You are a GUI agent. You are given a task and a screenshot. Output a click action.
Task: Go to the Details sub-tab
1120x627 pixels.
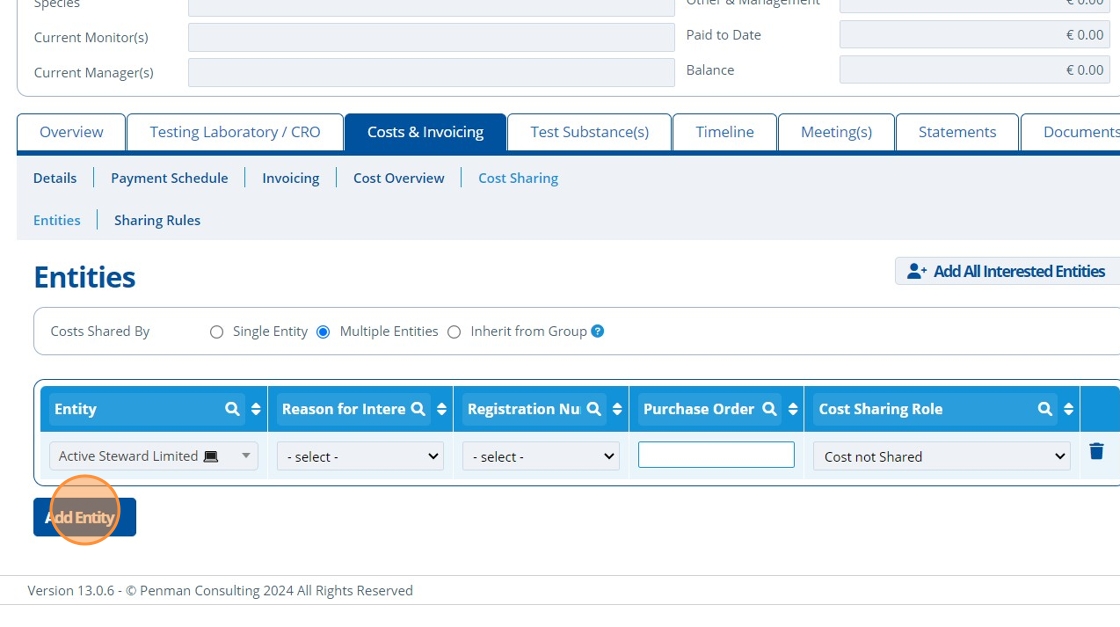[55, 178]
